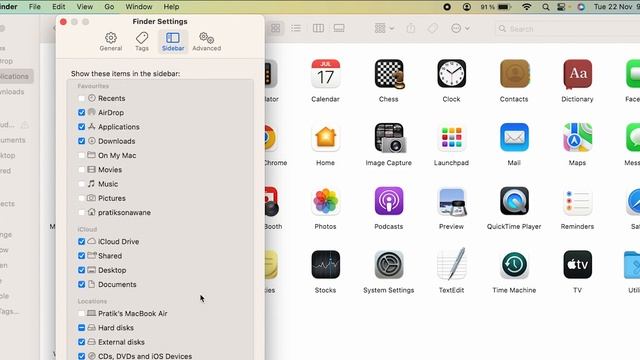Image resolution: width=640 pixels, height=360 pixels.
Task: Open the File menu
Action: click(35, 7)
